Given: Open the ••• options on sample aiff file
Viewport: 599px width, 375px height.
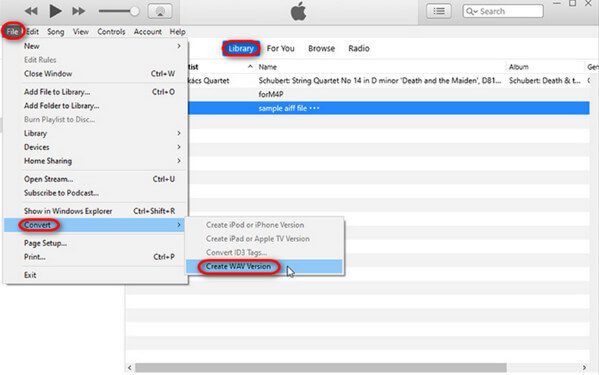Looking at the screenshot, I should click(x=314, y=108).
